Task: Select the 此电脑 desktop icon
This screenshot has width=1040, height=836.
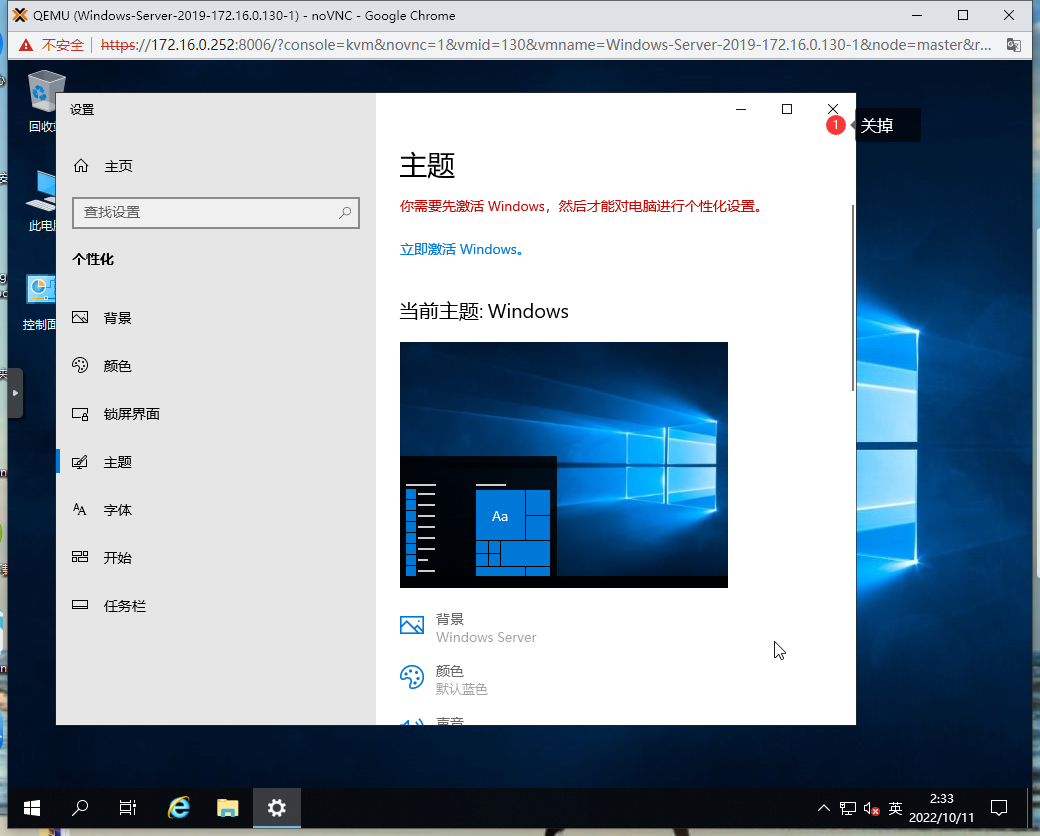Action: [x=41, y=200]
